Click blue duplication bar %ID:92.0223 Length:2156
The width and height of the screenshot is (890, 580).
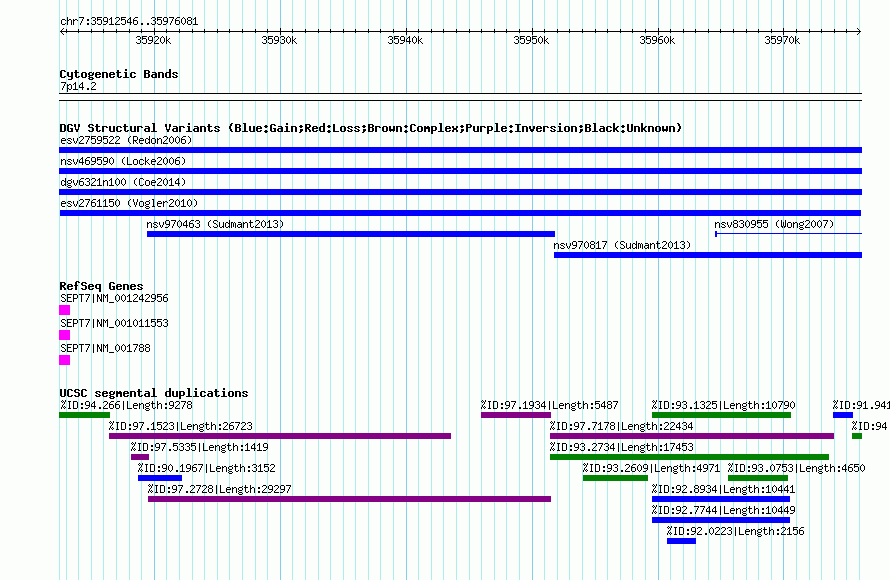[682, 541]
